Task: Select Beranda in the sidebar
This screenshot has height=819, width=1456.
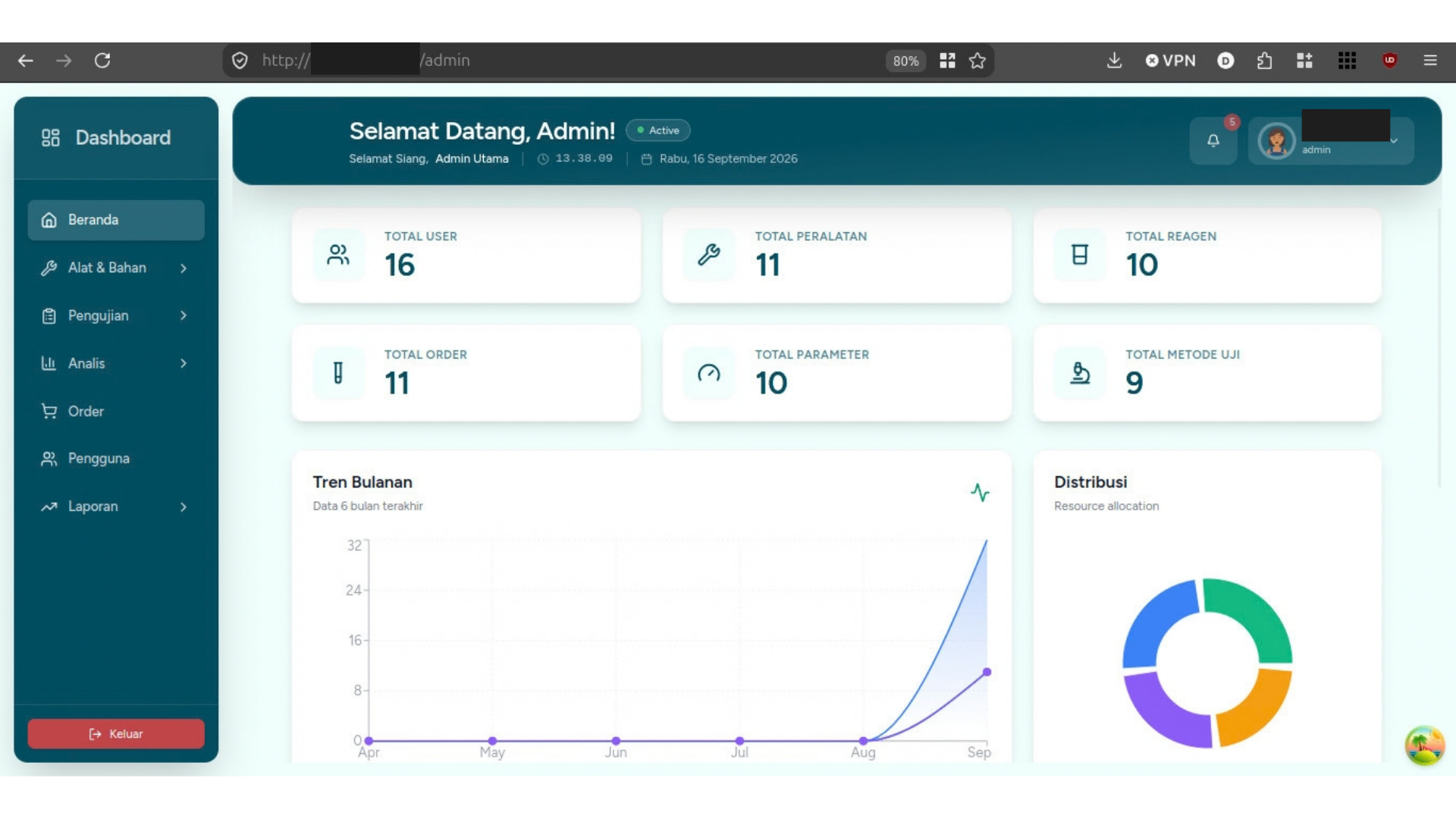Action: tap(116, 220)
